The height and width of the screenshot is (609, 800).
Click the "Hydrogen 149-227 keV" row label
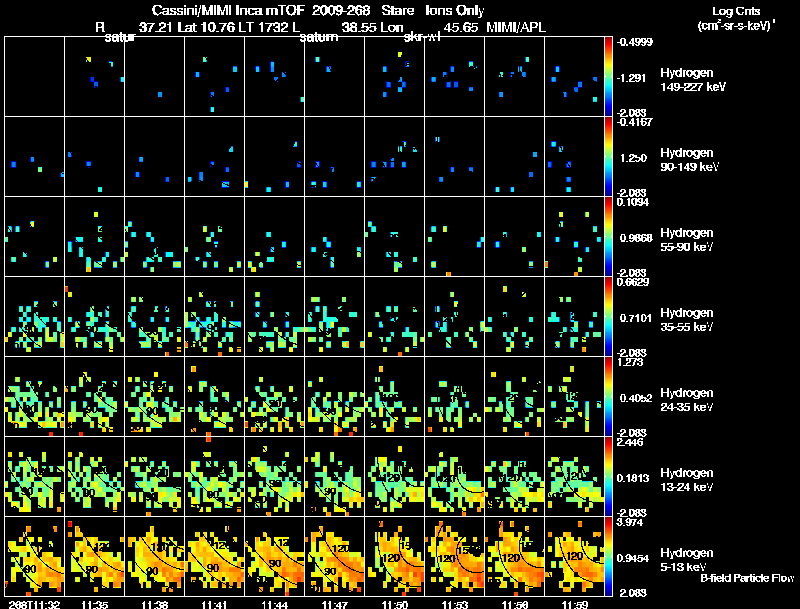point(693,80)
